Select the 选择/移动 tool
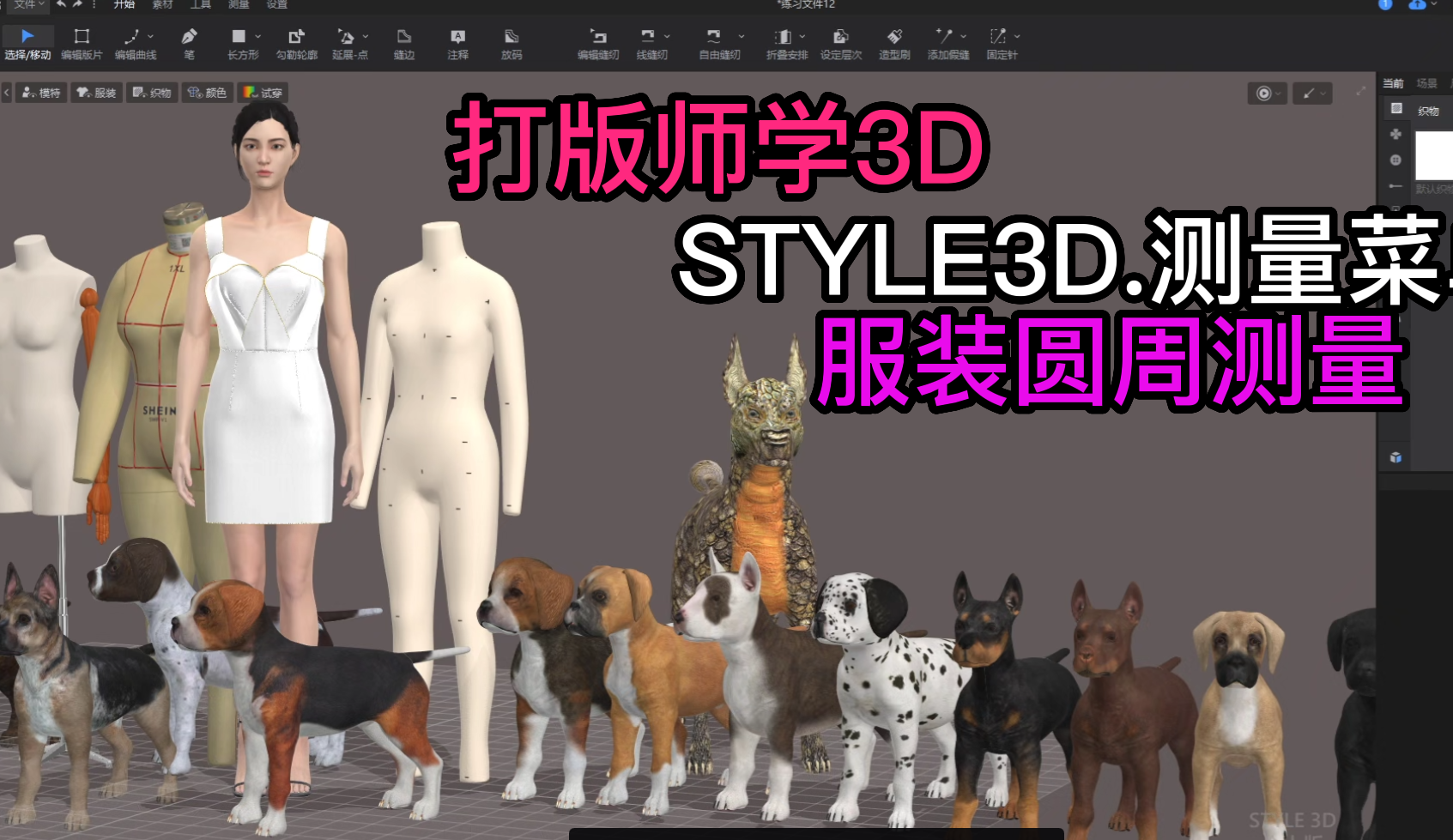1453x840 pixels. click(x=27, y=43)
